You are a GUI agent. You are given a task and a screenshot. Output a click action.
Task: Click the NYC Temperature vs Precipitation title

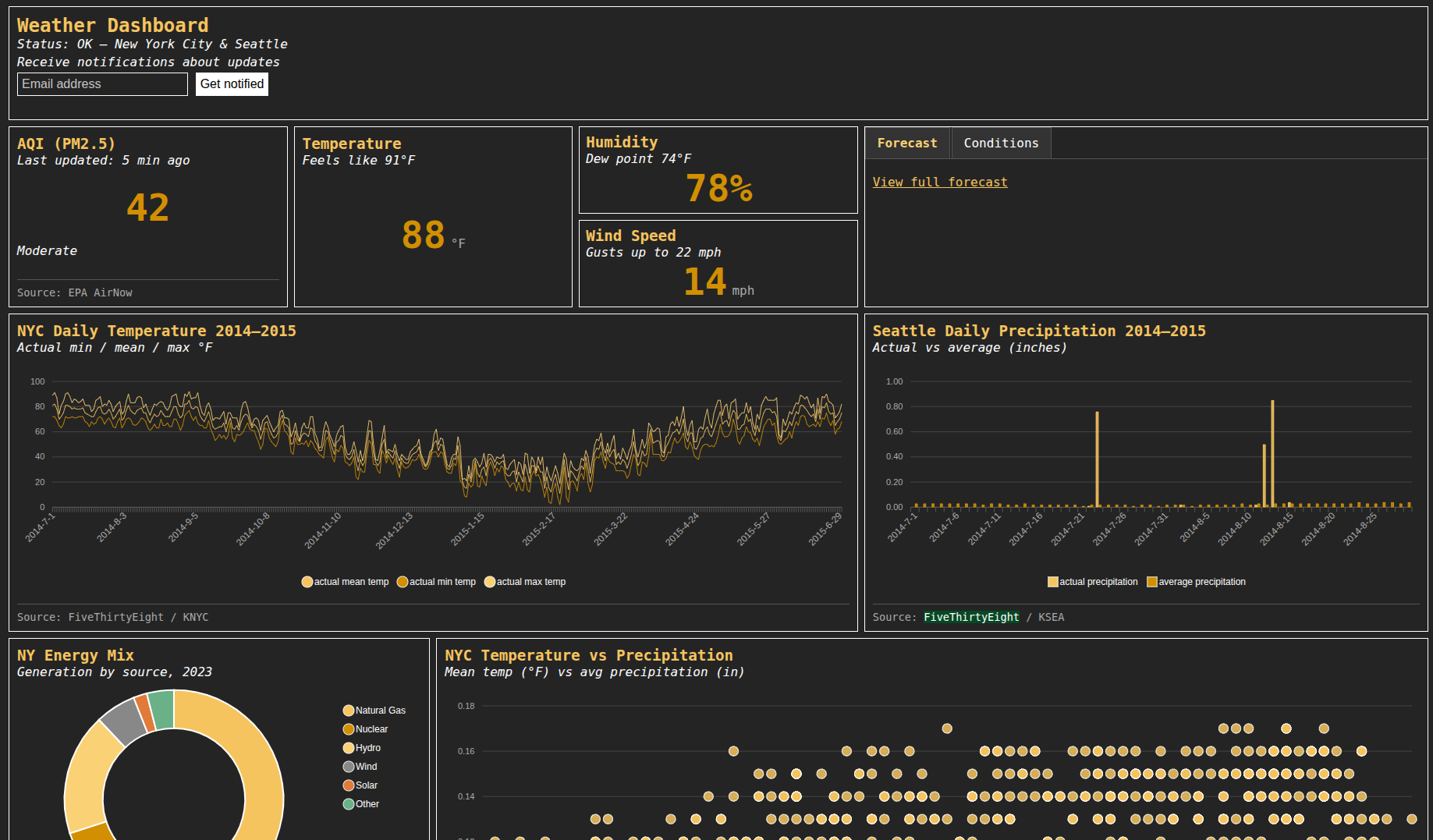point(589,655)
